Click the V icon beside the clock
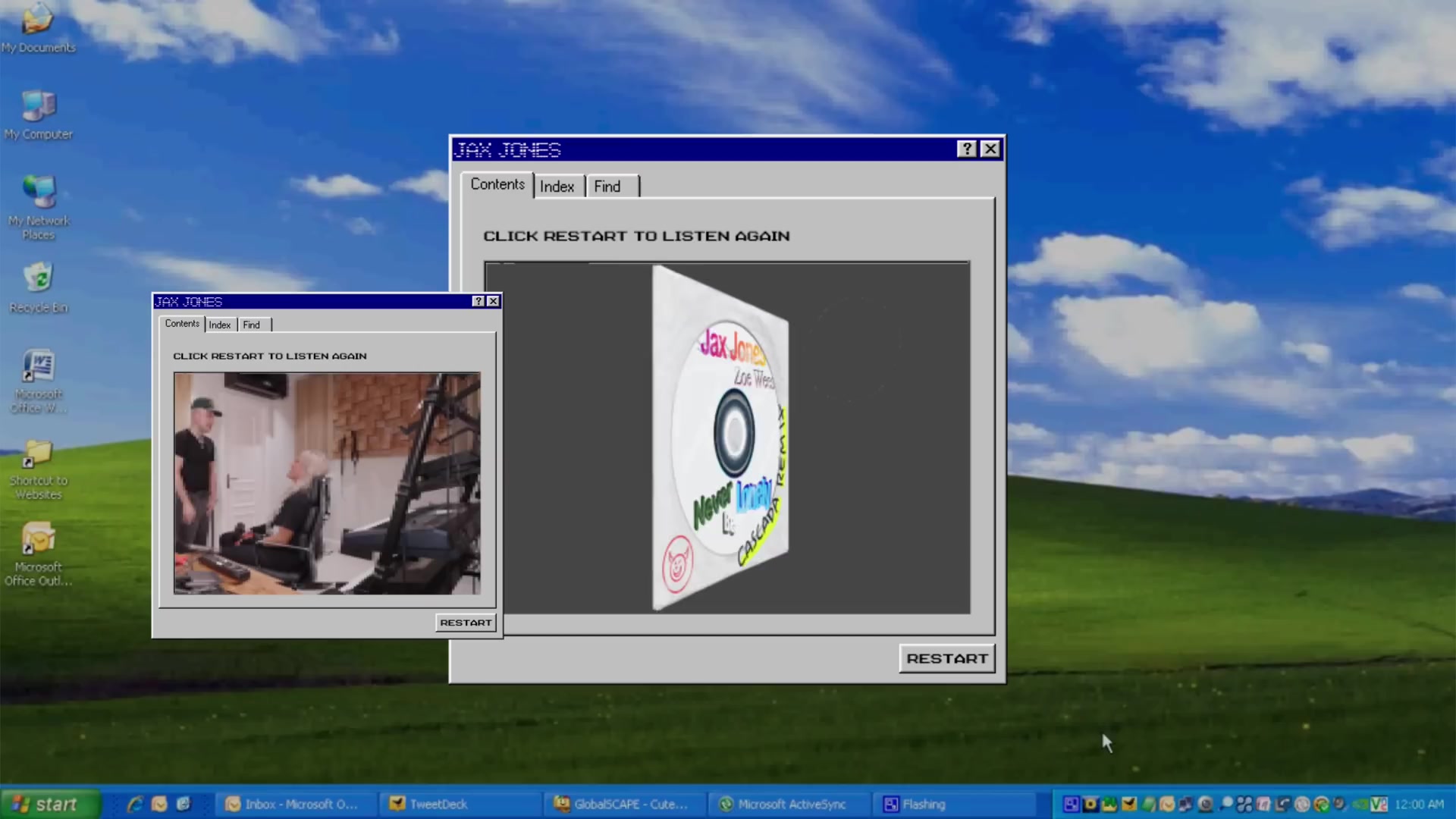Viewport: 1456px width, 819px height. [x=1379, y=804]
